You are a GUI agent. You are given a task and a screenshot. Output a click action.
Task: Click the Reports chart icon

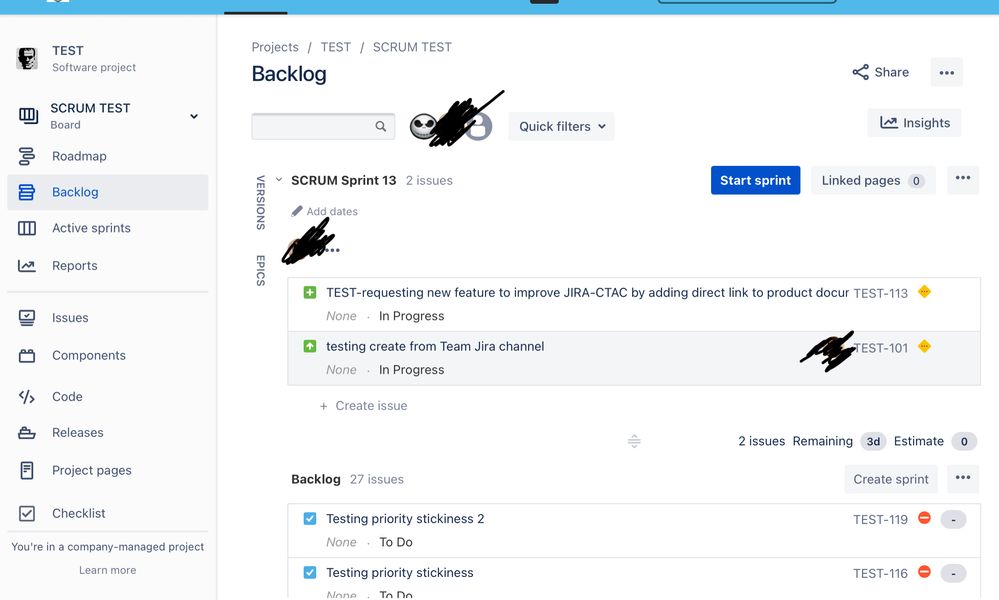click(27, 266)
